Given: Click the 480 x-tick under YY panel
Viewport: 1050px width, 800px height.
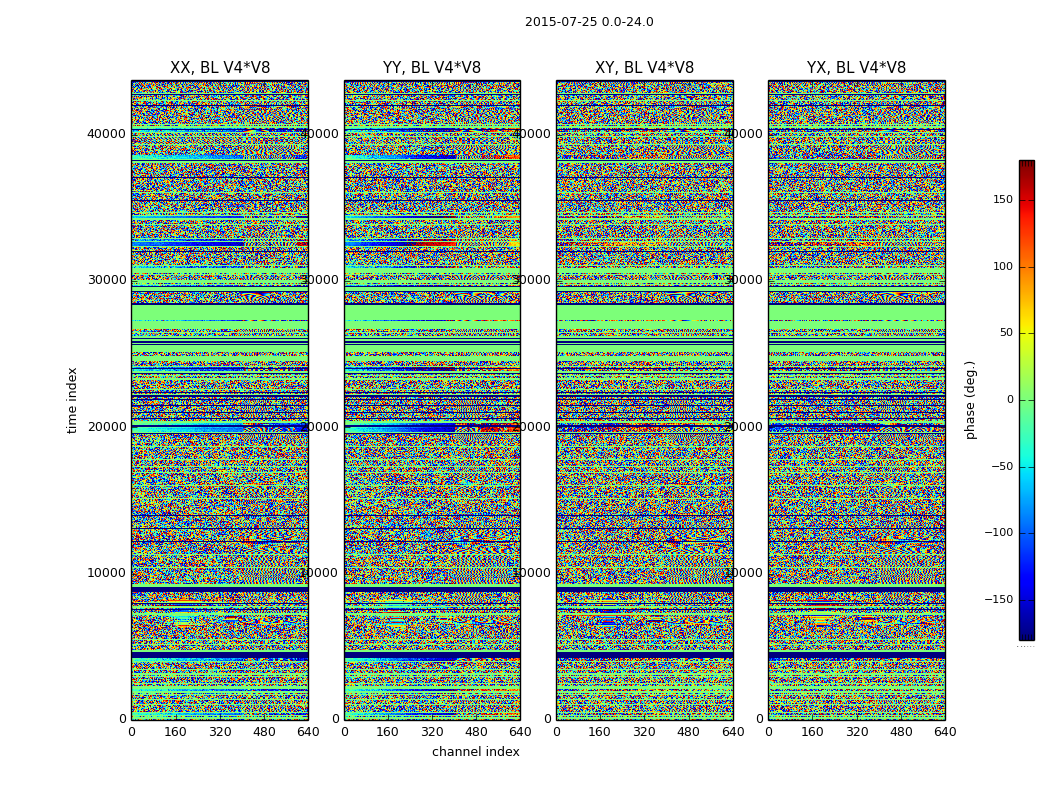Looking at the screenshot, I should click(477, 732).
